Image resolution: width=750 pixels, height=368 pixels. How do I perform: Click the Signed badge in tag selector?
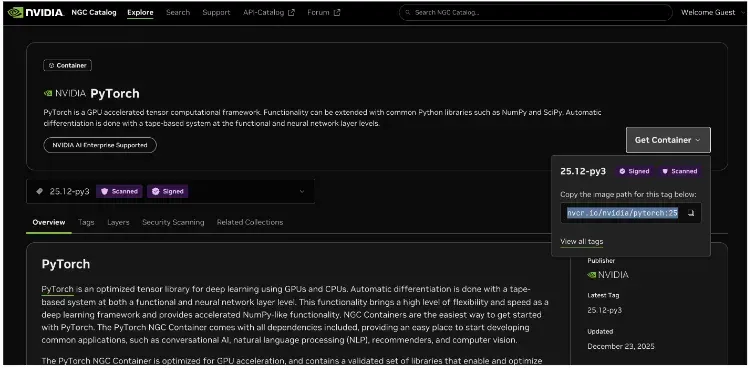167,191
